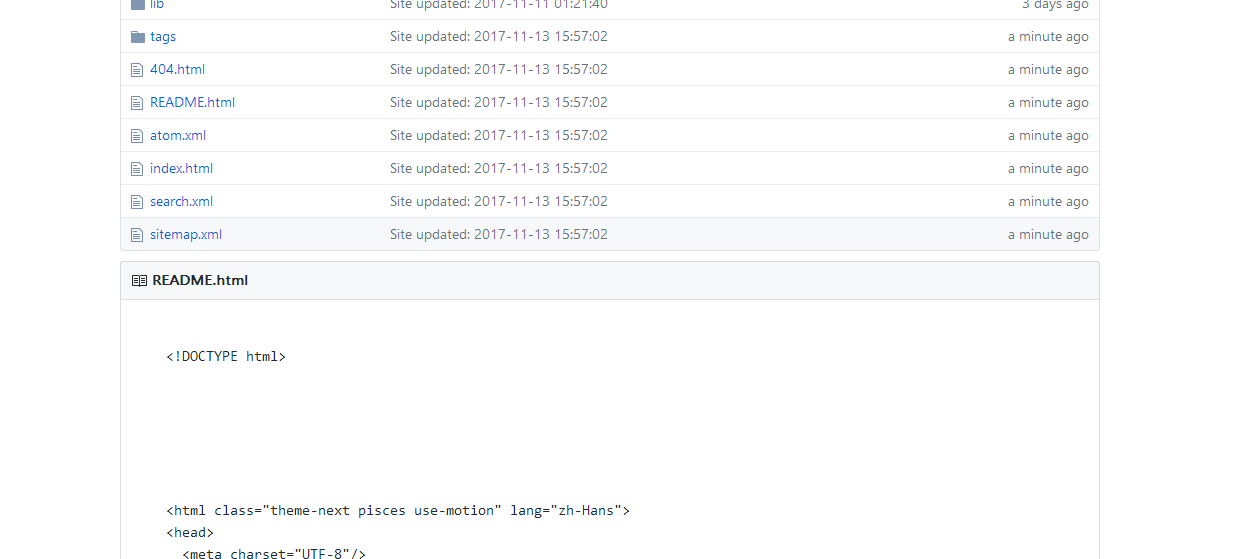Click the commit message beside index.html
The image size is (1235, 559).
(x=499, y=169)
